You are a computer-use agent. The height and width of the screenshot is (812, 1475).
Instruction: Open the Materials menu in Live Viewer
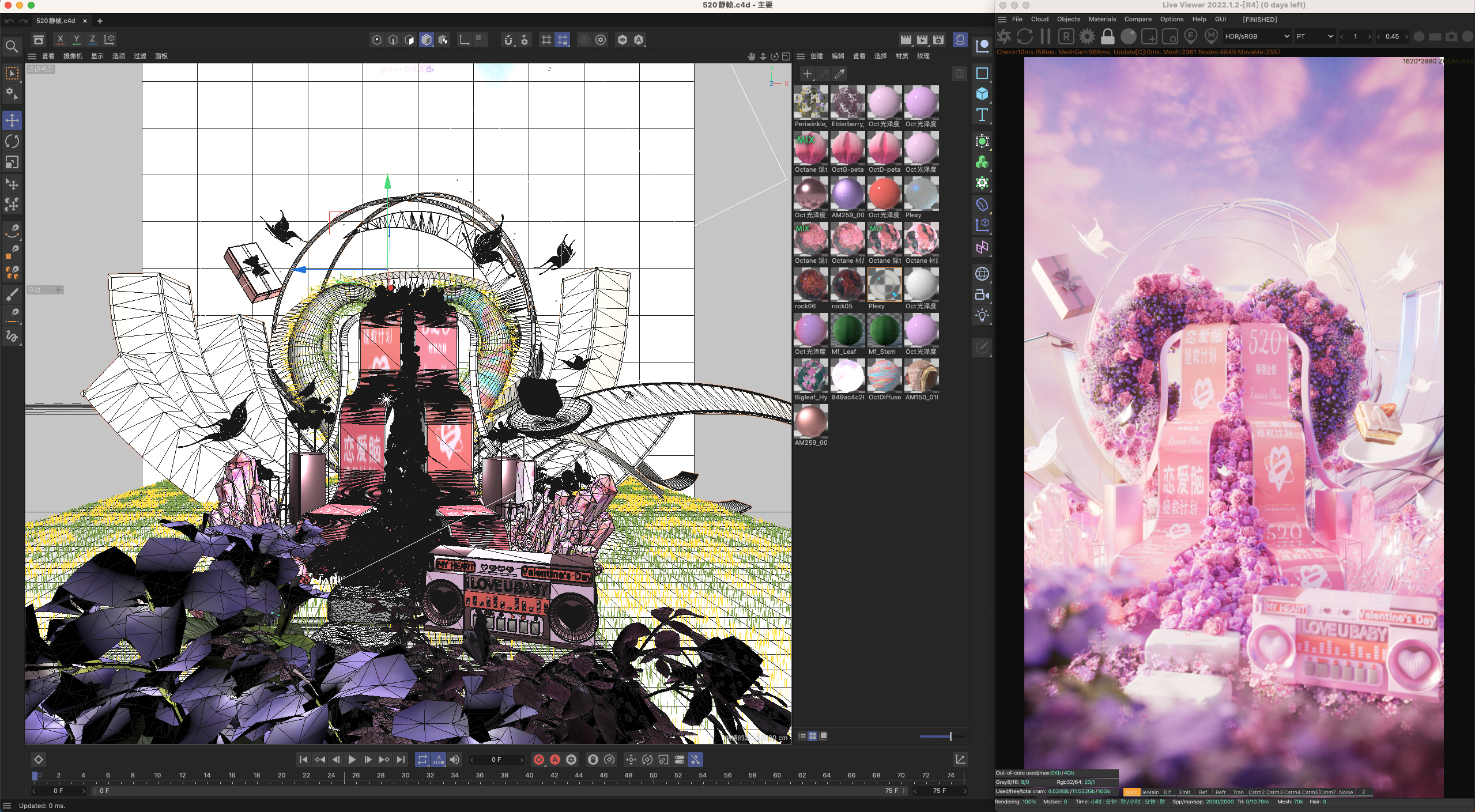coord(1101,19)
